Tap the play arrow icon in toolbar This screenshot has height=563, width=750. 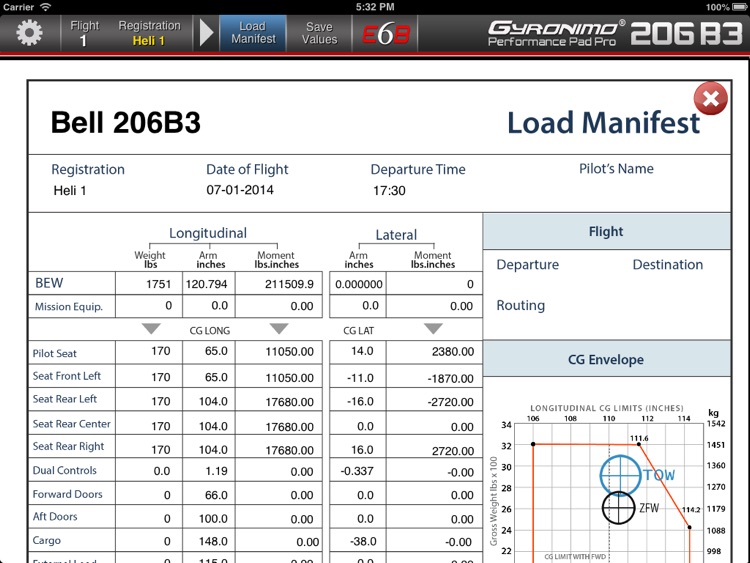click(x=206, y=33)
